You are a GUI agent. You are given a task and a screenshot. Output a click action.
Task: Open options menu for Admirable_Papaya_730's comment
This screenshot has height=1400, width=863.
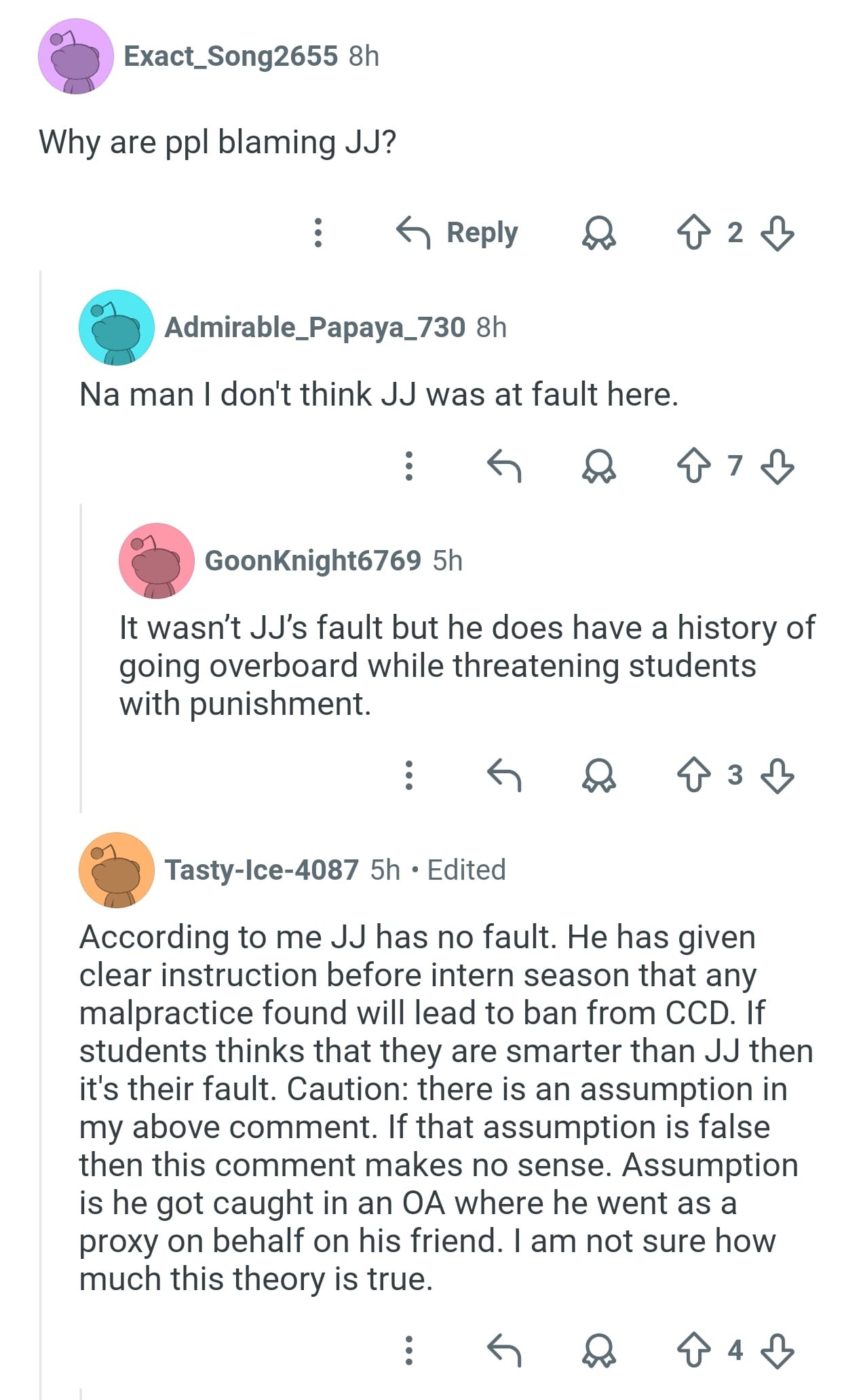pyautogui.click(x=408, y=466)
